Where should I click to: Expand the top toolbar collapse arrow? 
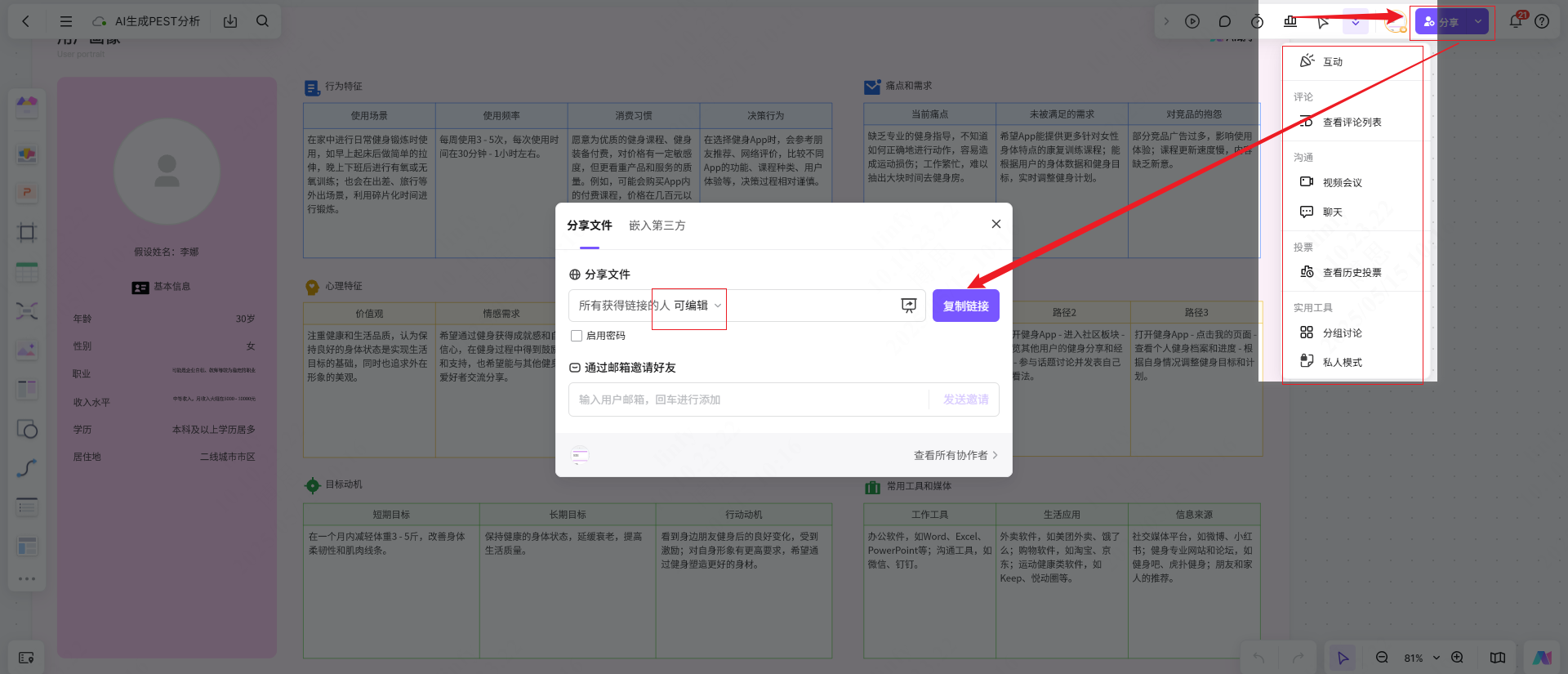1166,21
